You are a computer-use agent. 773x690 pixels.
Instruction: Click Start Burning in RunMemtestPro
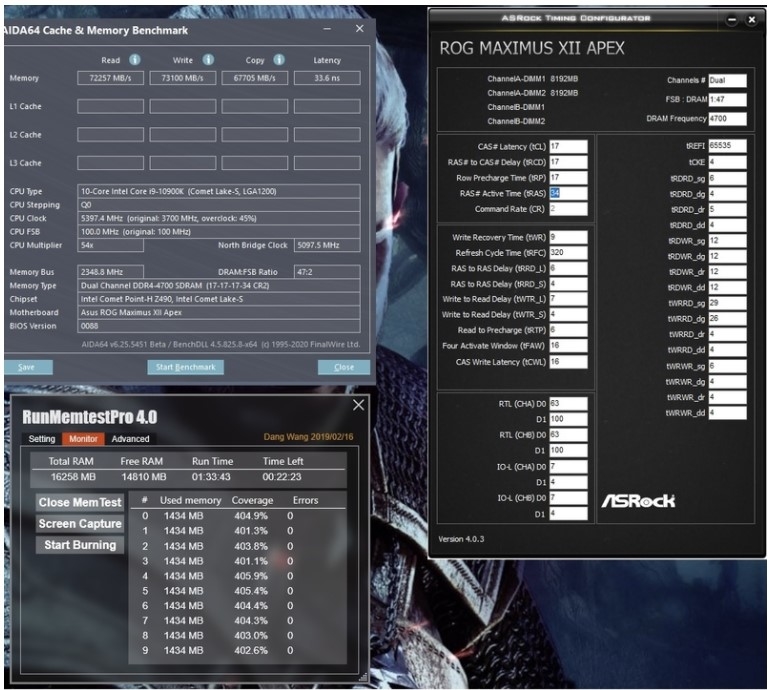80,545
